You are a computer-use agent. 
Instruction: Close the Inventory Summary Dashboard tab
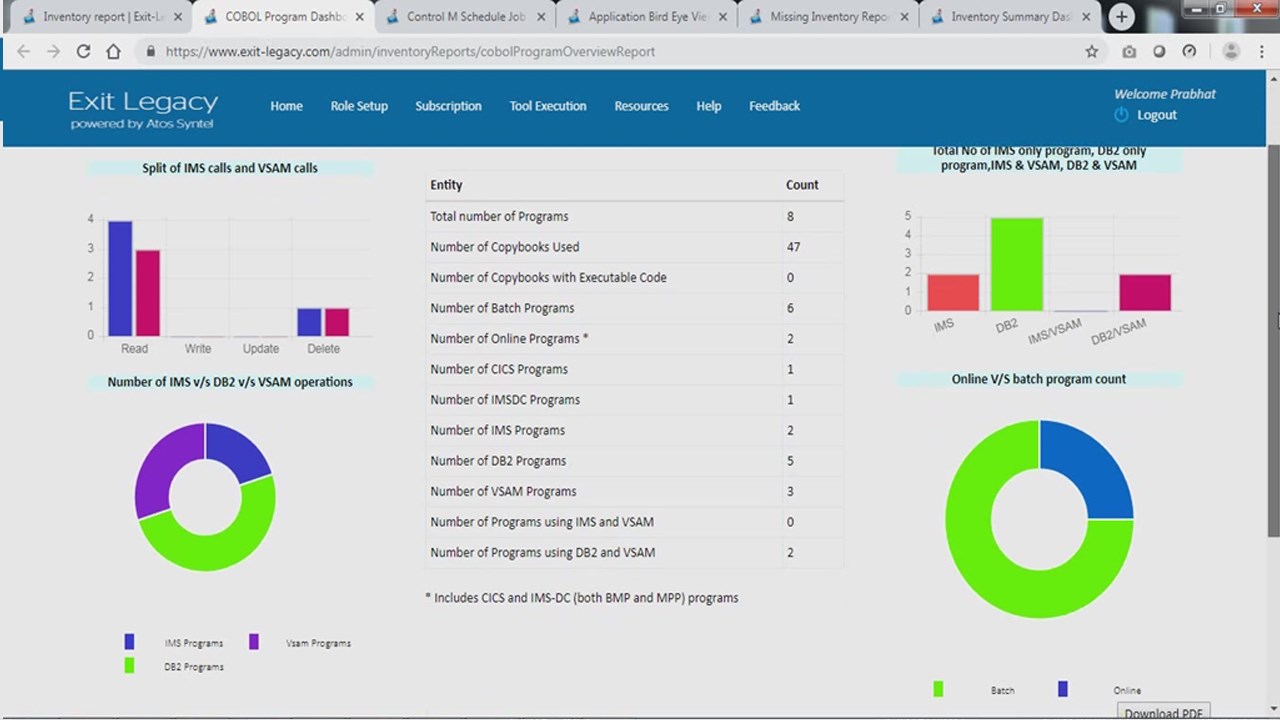1086,17
